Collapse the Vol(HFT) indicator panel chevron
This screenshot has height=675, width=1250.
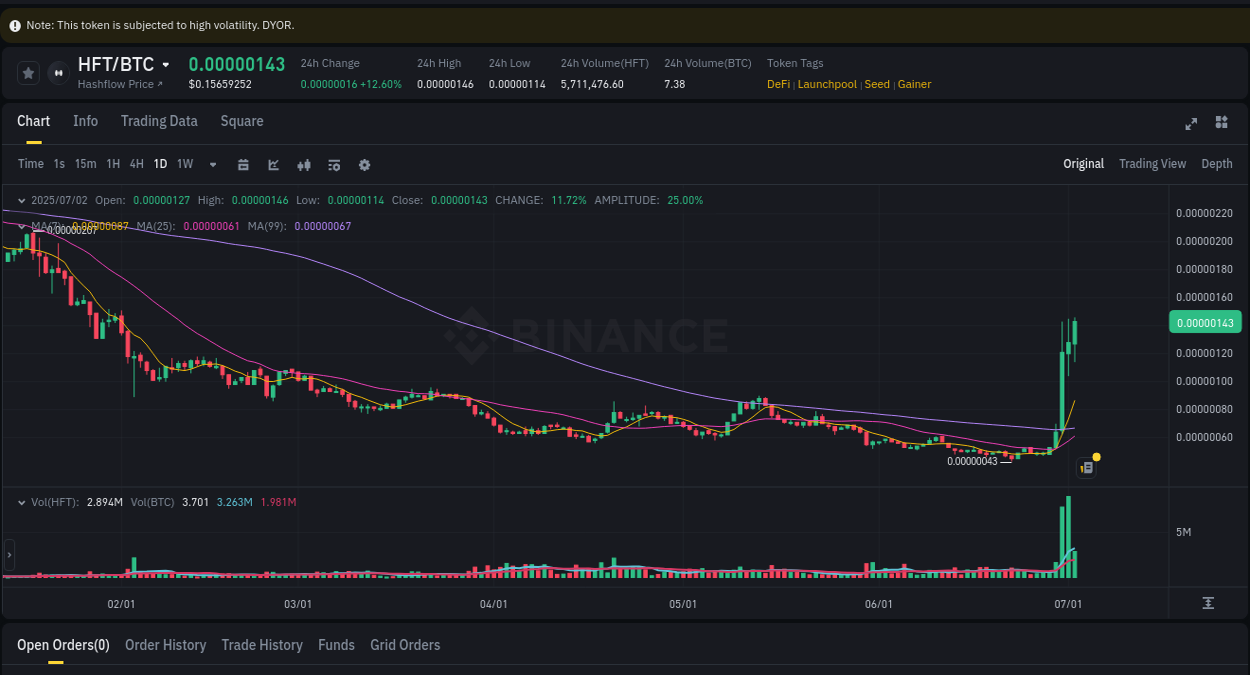tap(22, 501)
